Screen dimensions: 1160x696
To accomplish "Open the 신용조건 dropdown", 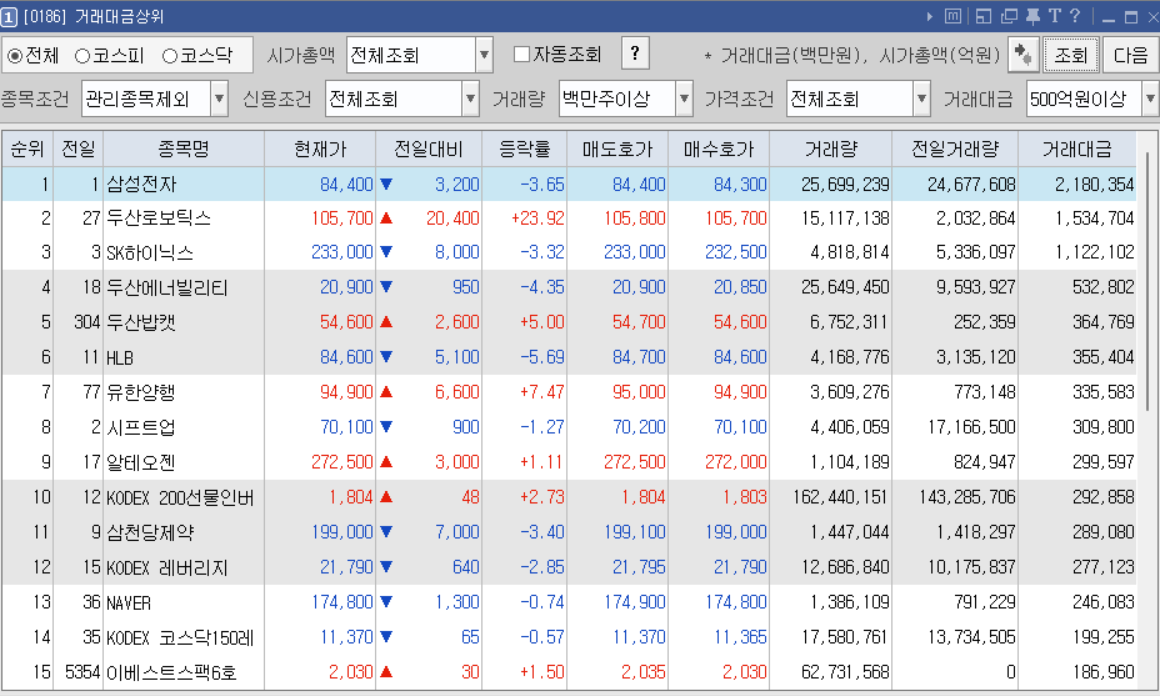I will click(x=471, y=98).
